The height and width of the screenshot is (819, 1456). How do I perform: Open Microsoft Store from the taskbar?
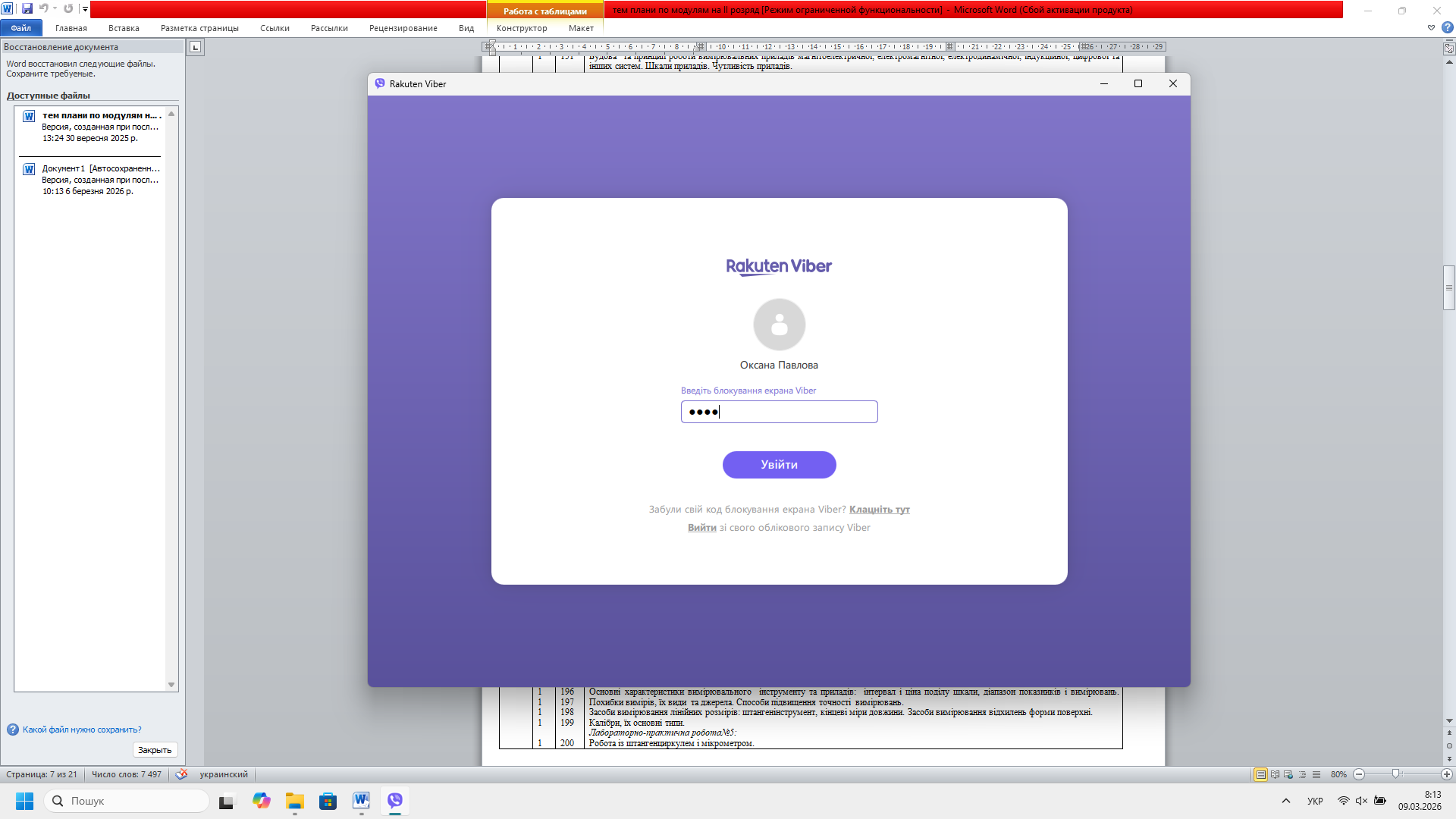point(328,801)
